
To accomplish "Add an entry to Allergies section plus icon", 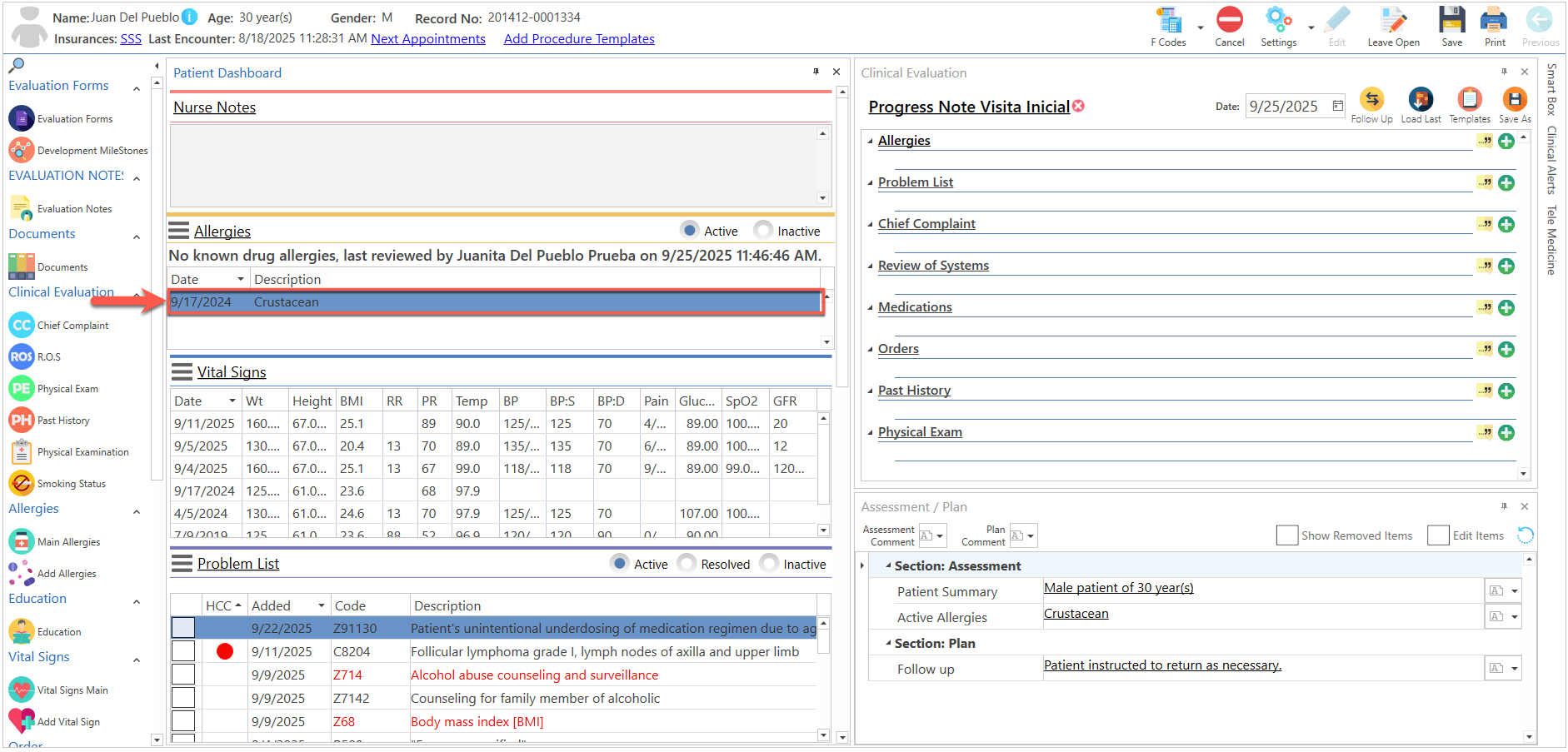I will click(x=1506, y=141).
